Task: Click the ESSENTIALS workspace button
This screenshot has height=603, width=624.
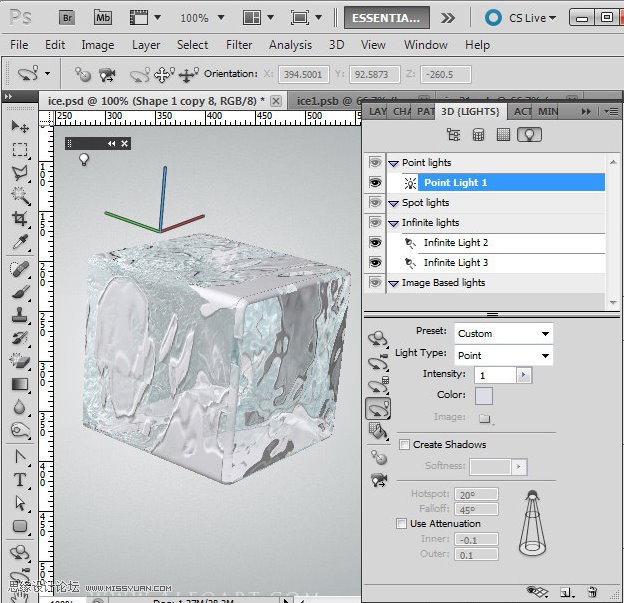Action: [x=386, y=18]
